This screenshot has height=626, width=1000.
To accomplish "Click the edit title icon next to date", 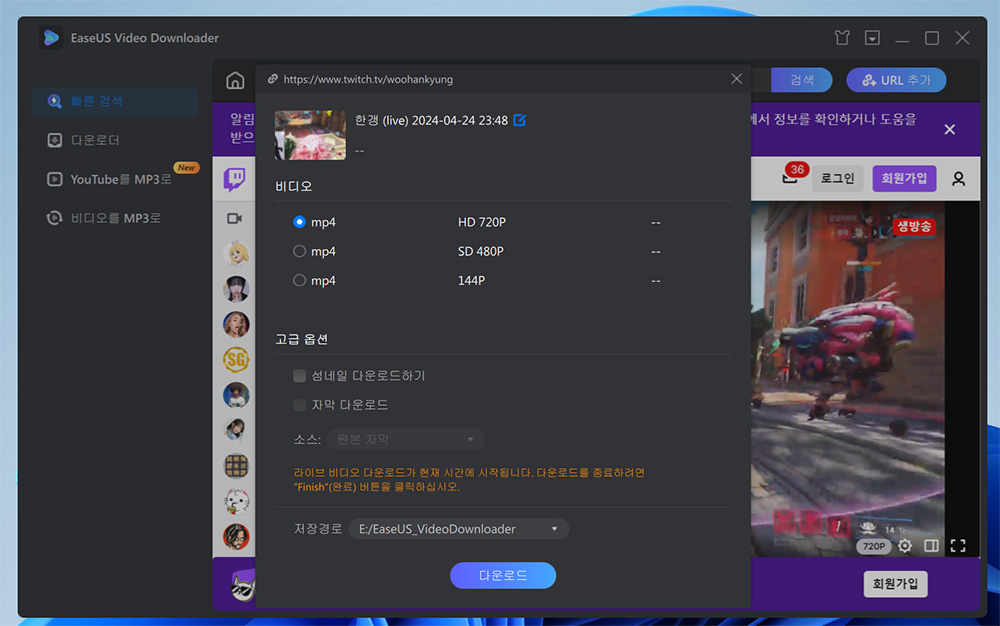I will point(520,120).
